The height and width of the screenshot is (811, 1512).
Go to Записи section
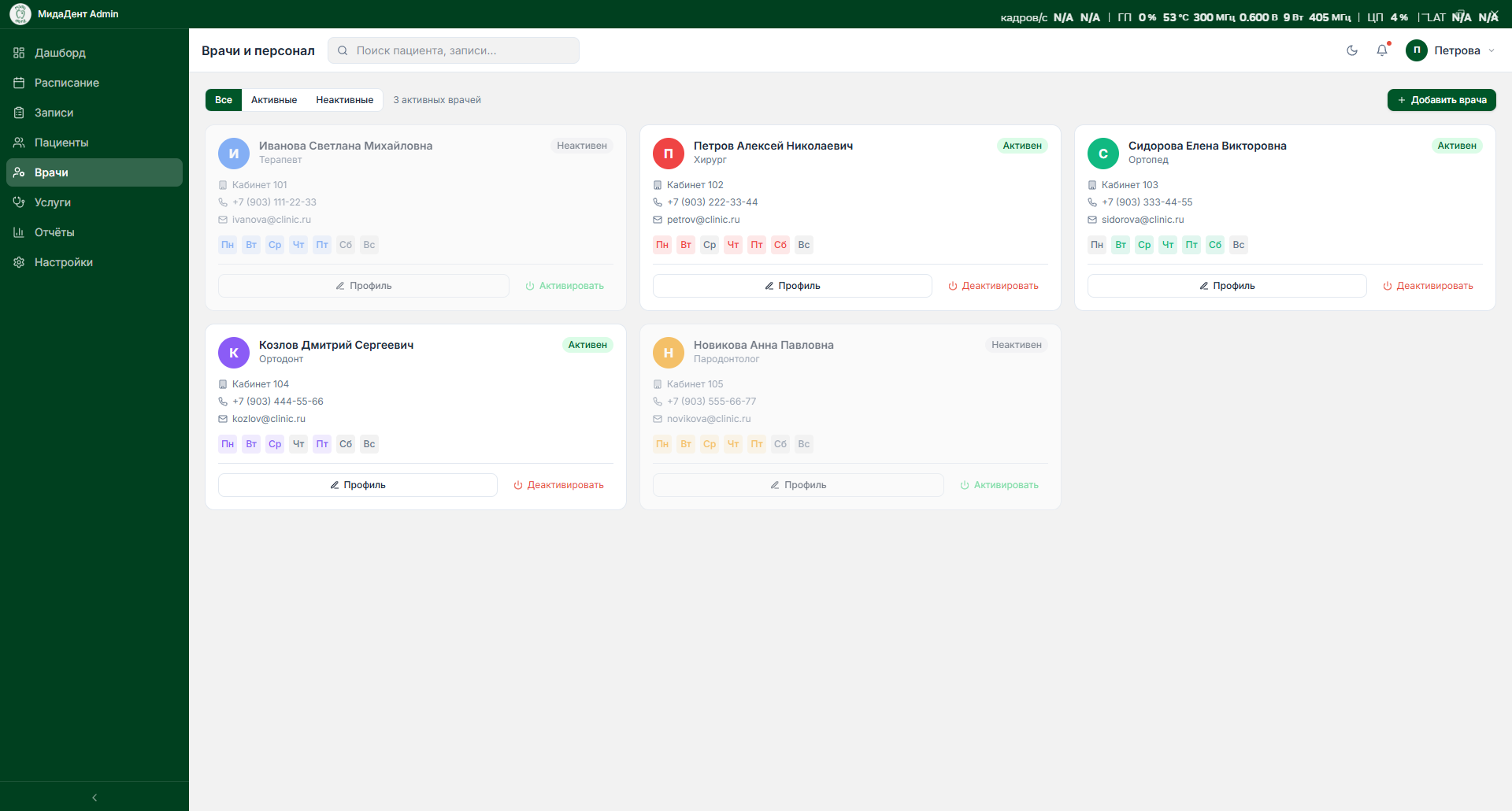(x=94, y=113)
